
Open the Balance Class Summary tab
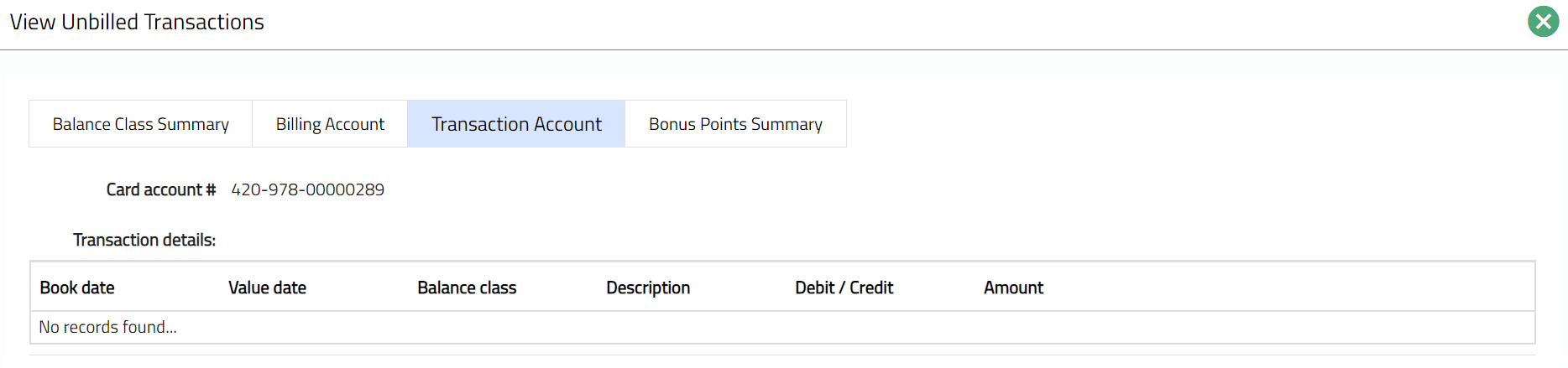point(140,124)
